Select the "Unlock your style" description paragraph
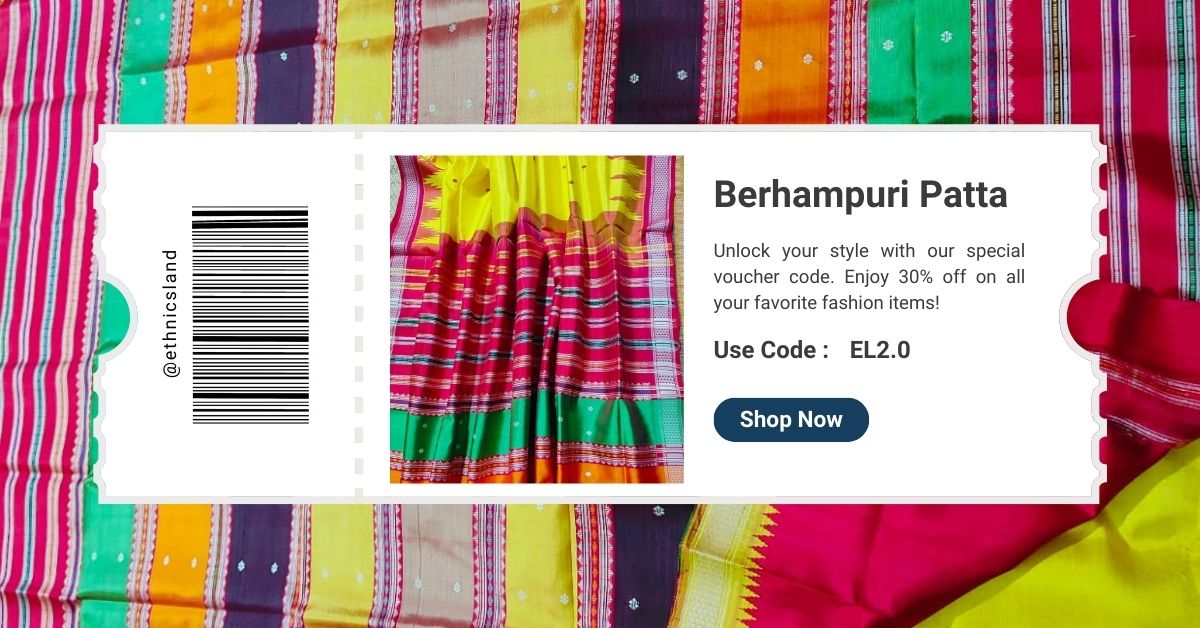Viewport: 1200px width, 628px height. point(869,276)
